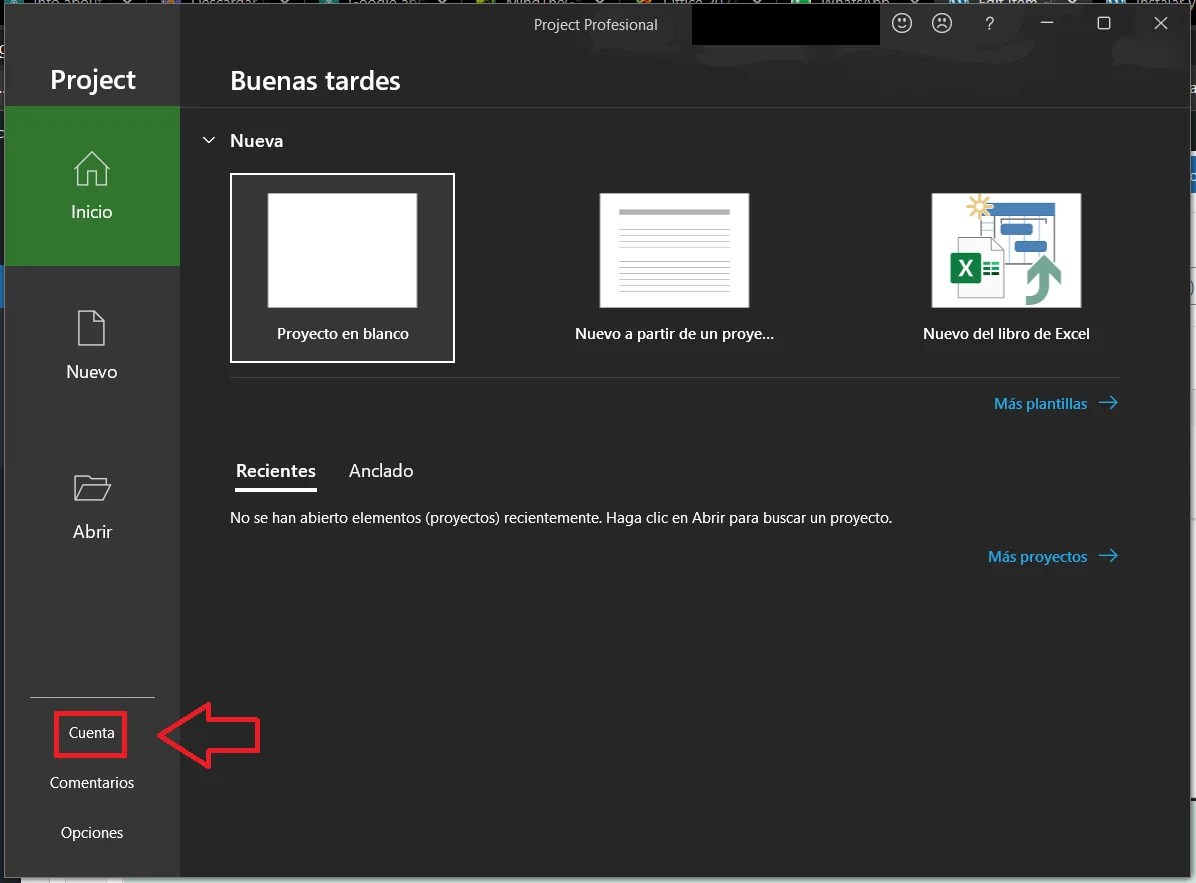Open the Inicio home section
Screen dimensions: 1196x883
[x=92, y=186]
